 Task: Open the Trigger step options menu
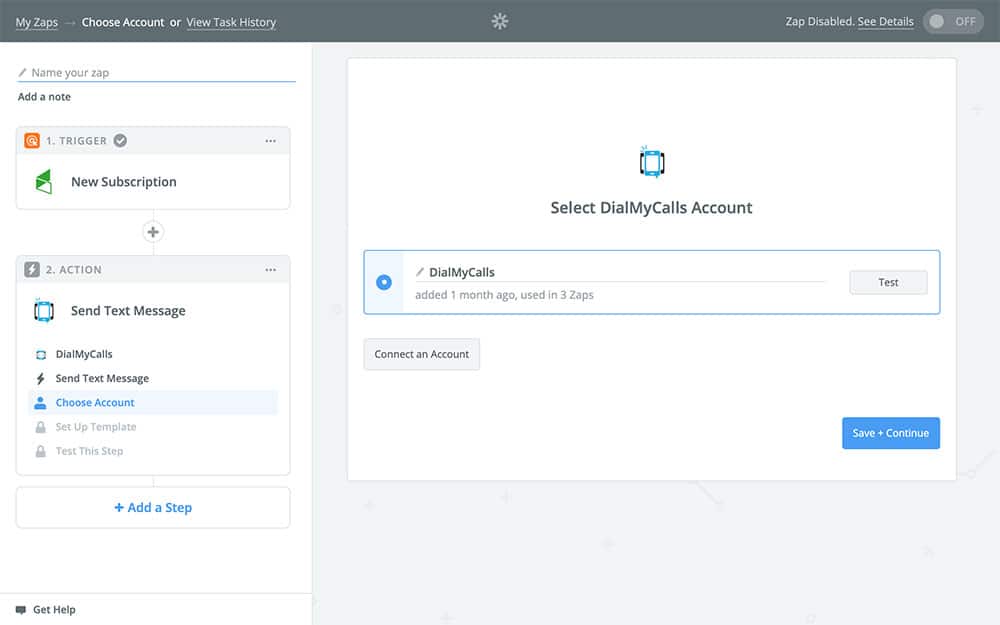270,141
